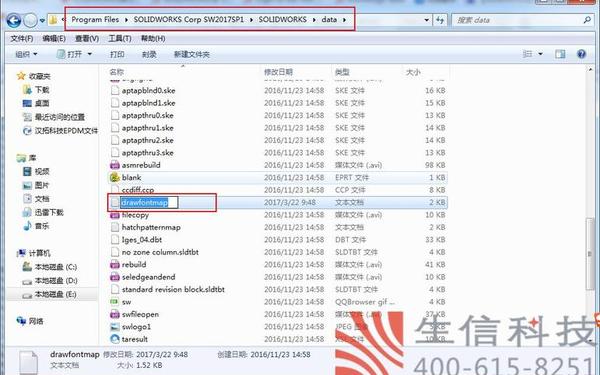Click the asmrebuild avi file icon
Image resolution: width=600 pixels, height=375 pixels.
115,165
